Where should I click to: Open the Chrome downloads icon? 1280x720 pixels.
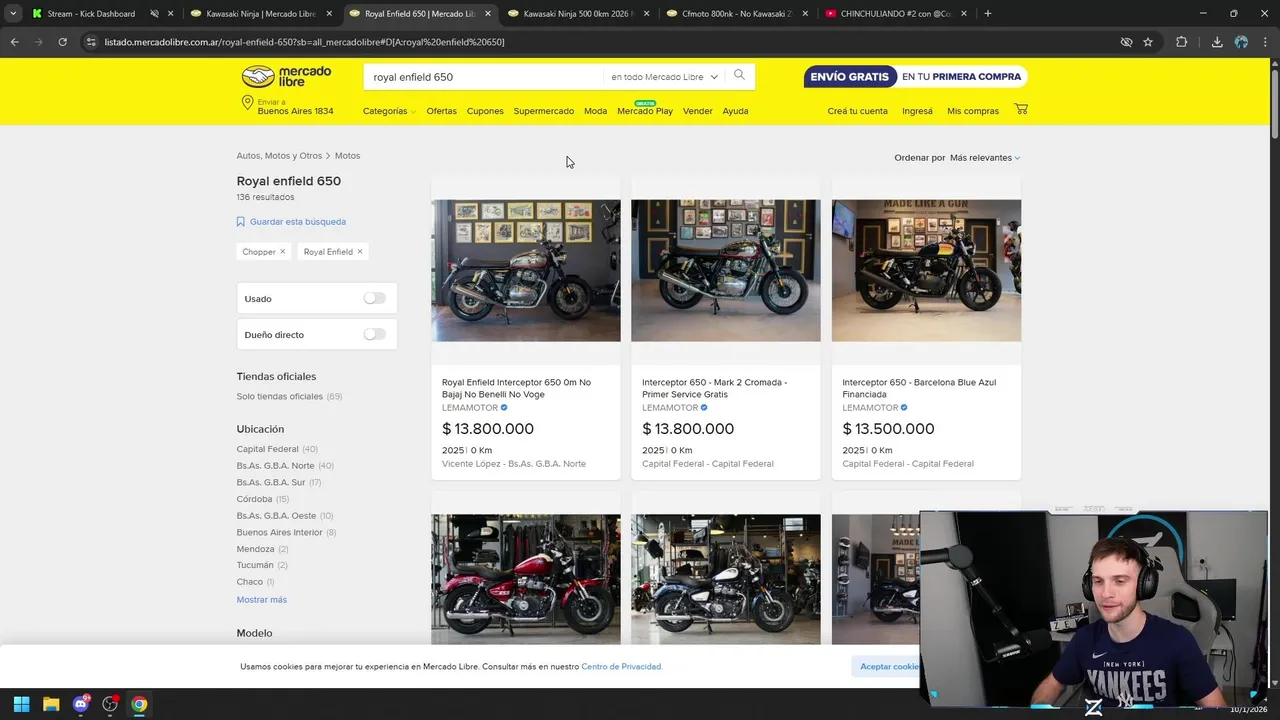1217,42
